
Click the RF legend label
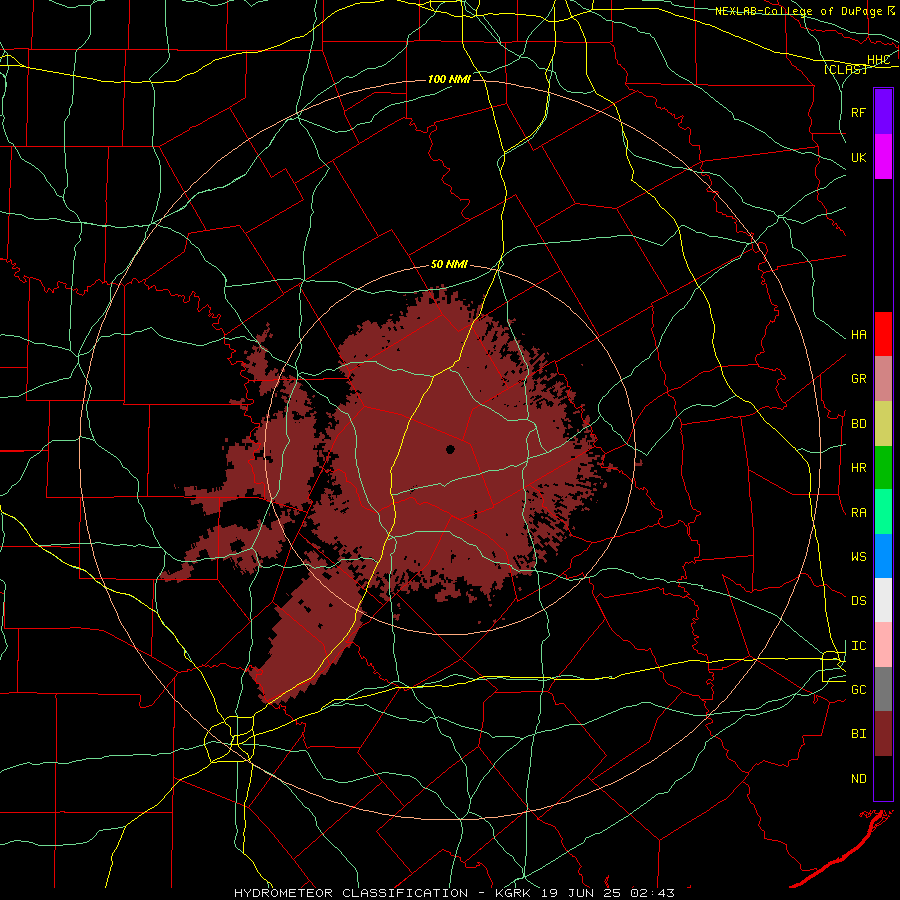[858, 112]
